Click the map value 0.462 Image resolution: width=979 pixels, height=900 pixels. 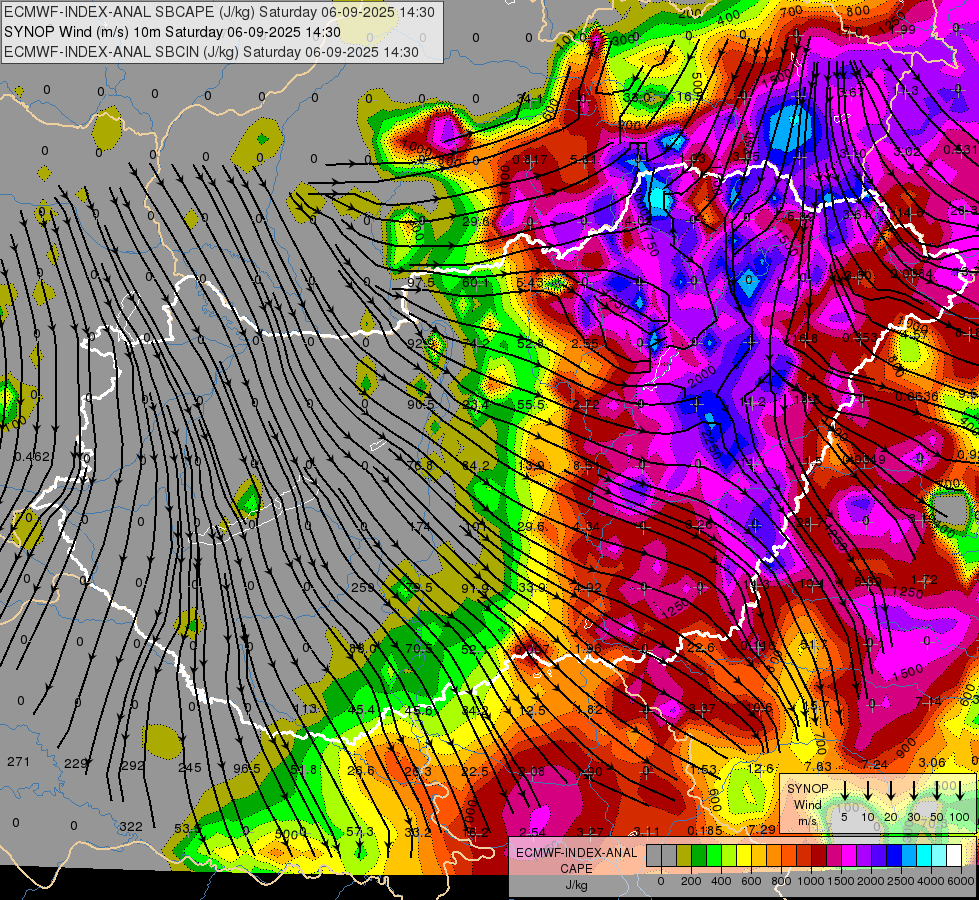[32, 457]
